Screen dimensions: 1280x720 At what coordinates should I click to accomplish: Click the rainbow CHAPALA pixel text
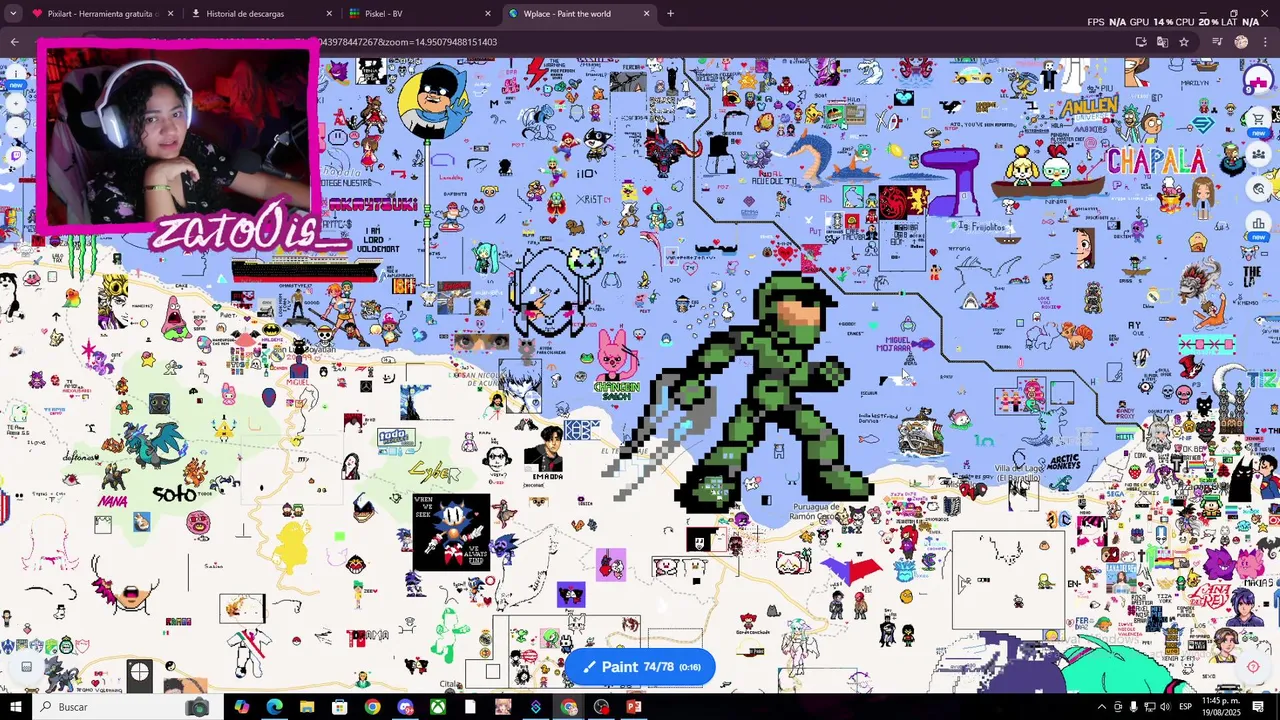1156,161
